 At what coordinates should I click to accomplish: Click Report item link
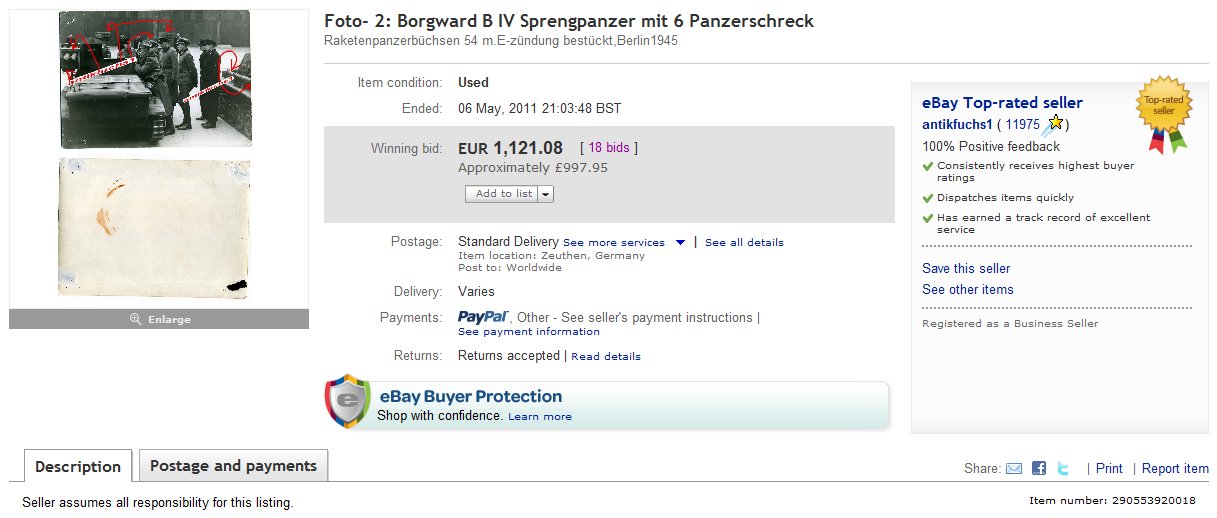(x=1175, y=468)
